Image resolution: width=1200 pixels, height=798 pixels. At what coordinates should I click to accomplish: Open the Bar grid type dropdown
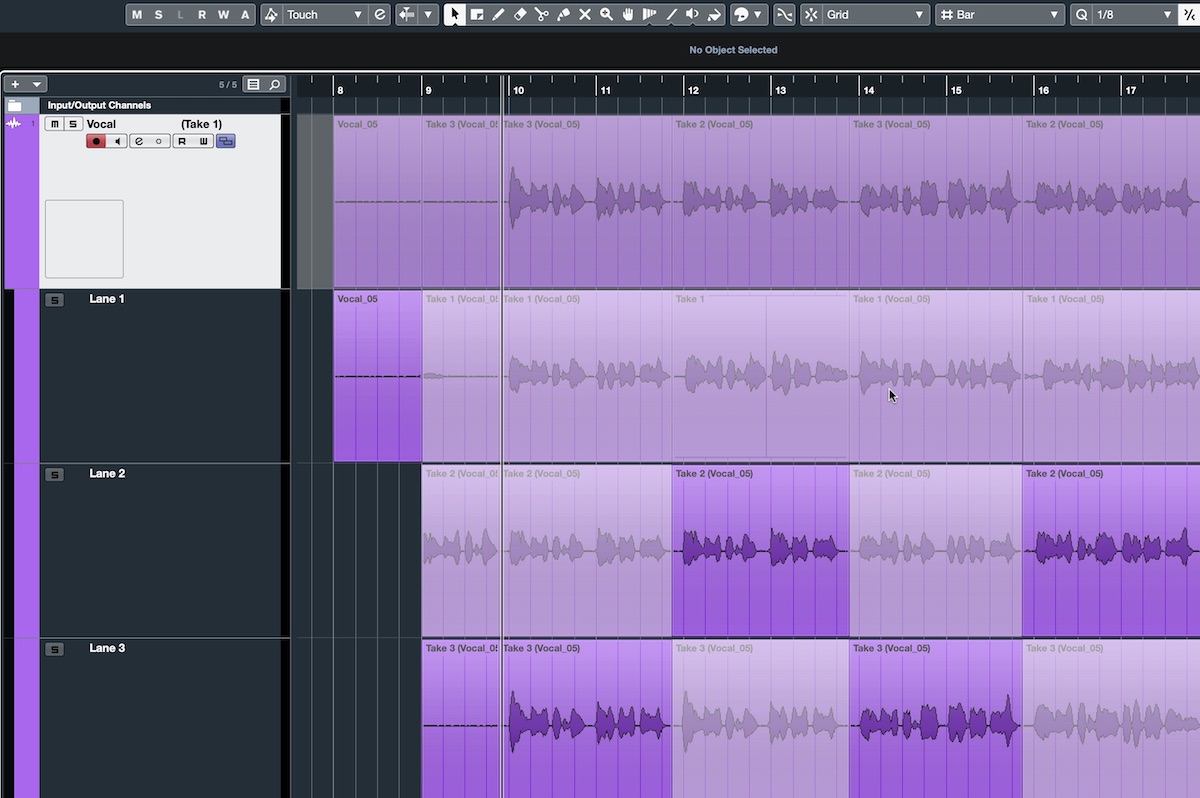(x=1000, y=15)
